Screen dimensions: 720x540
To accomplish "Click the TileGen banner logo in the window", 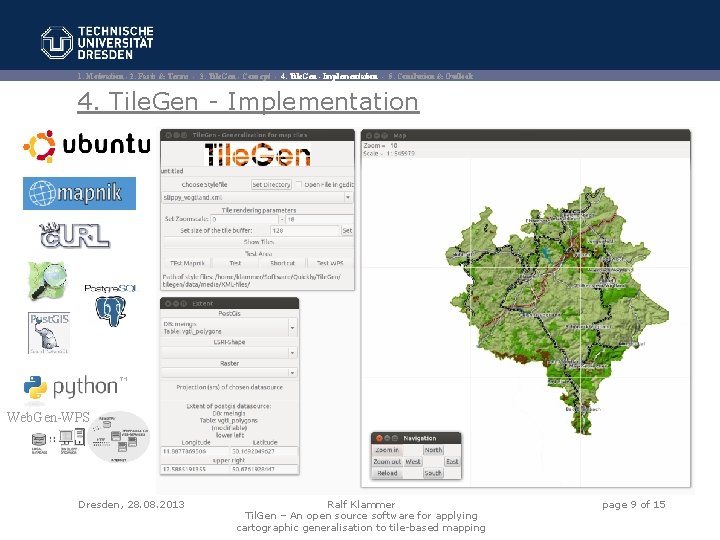I will [257, 154].
